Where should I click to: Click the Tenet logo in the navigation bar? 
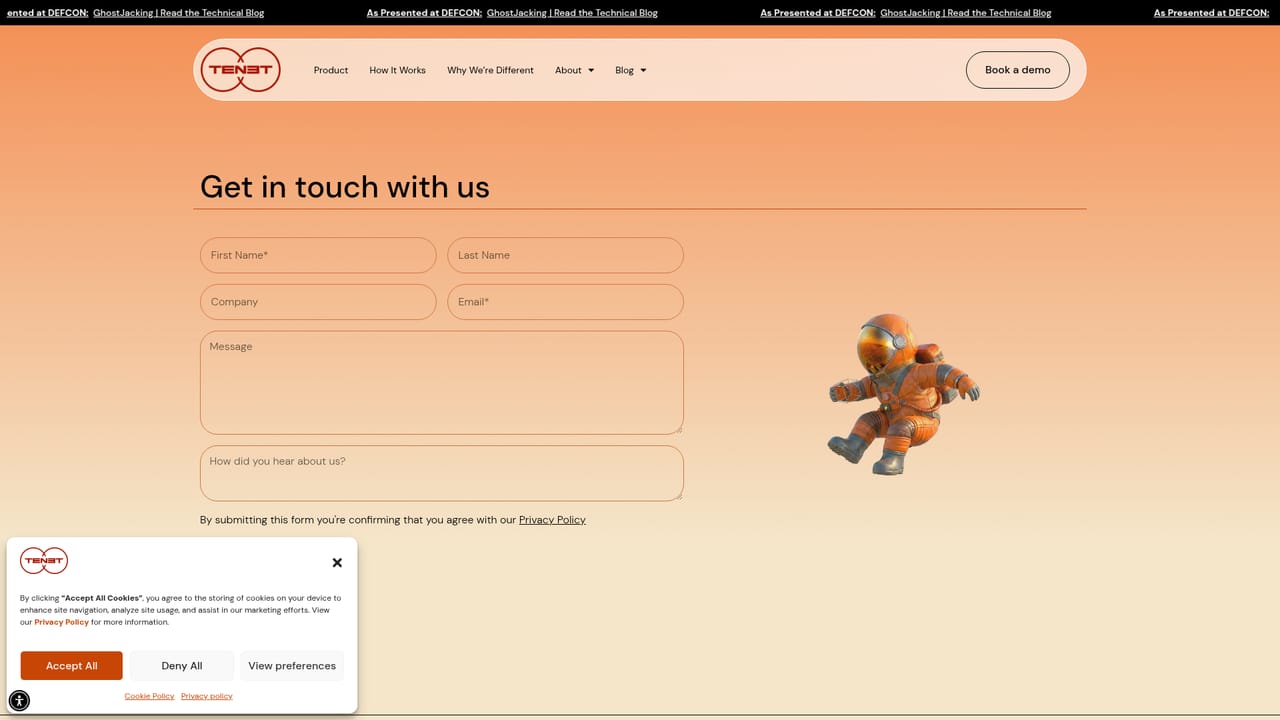(240, 70)
